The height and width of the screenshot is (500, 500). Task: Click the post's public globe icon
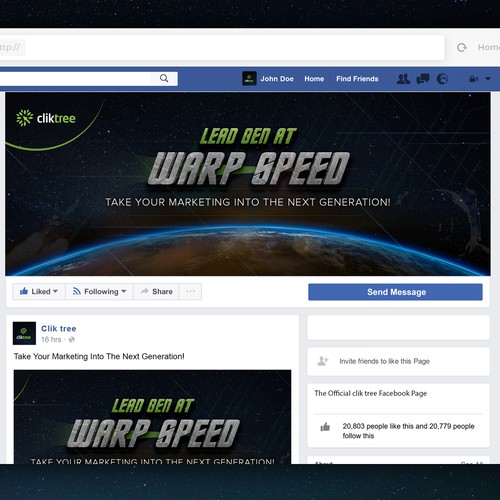[71, 340]
